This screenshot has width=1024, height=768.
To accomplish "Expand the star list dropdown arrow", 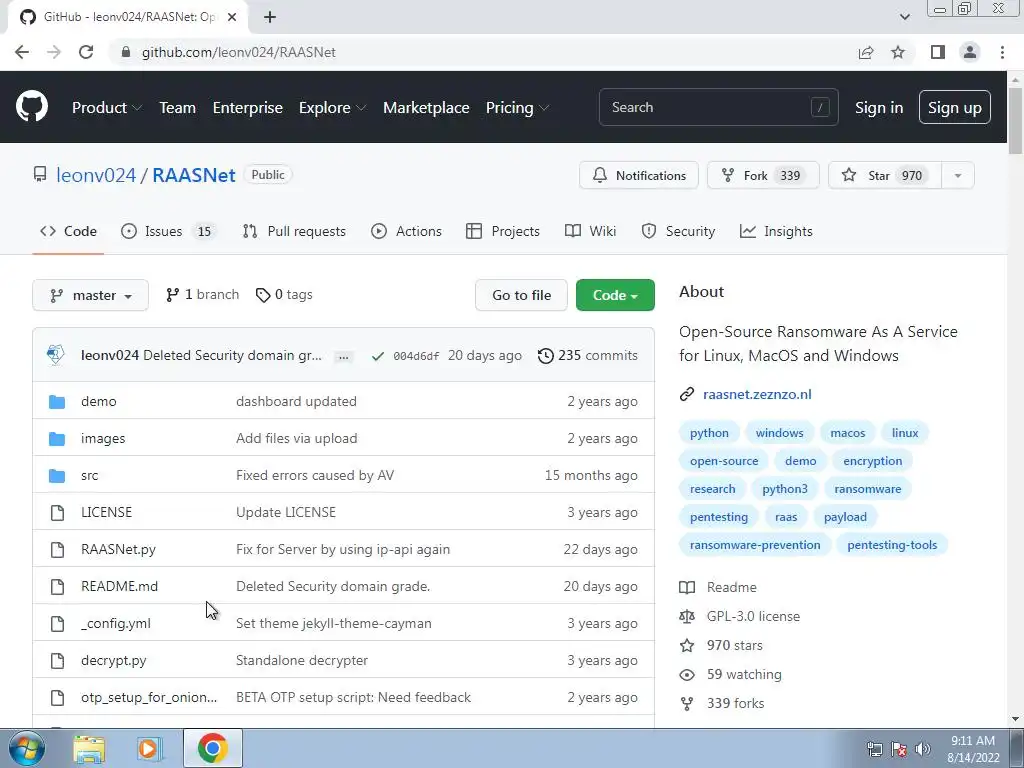I will pos(957,176).
